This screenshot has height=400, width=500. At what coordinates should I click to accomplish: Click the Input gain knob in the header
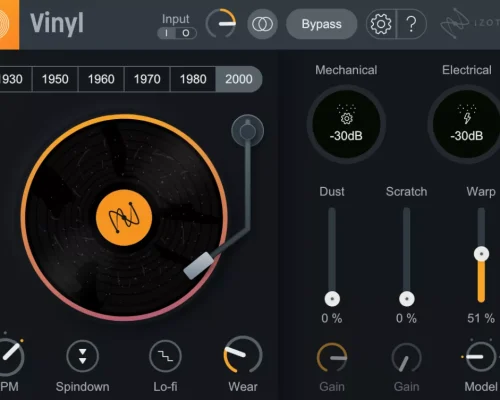(x=221, y=24)
